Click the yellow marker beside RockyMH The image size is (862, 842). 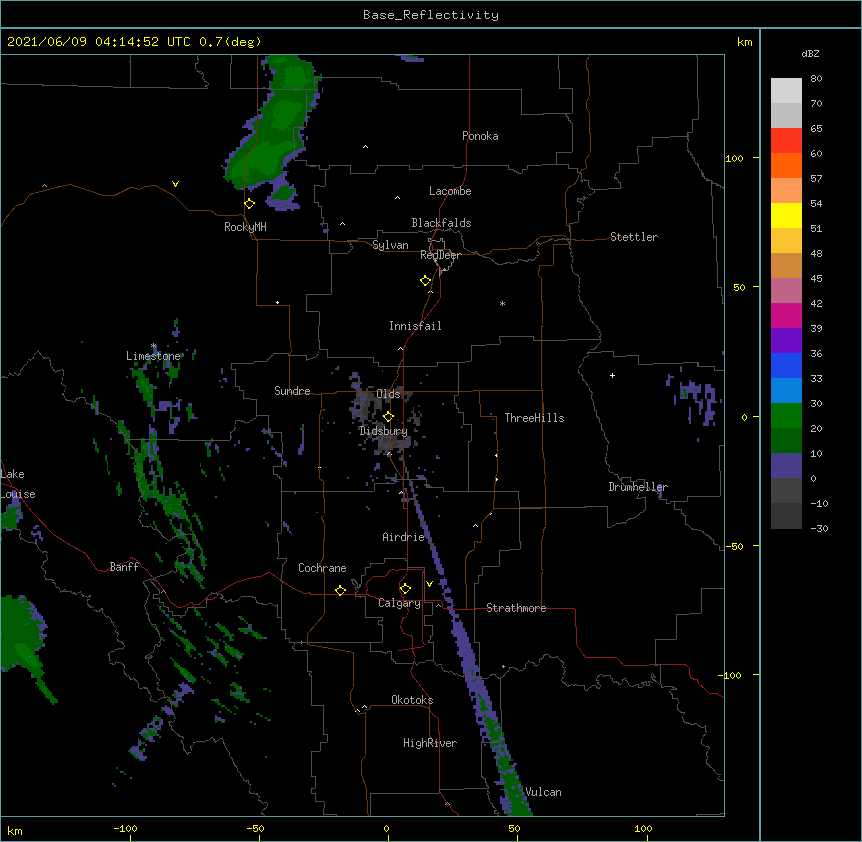249,204
